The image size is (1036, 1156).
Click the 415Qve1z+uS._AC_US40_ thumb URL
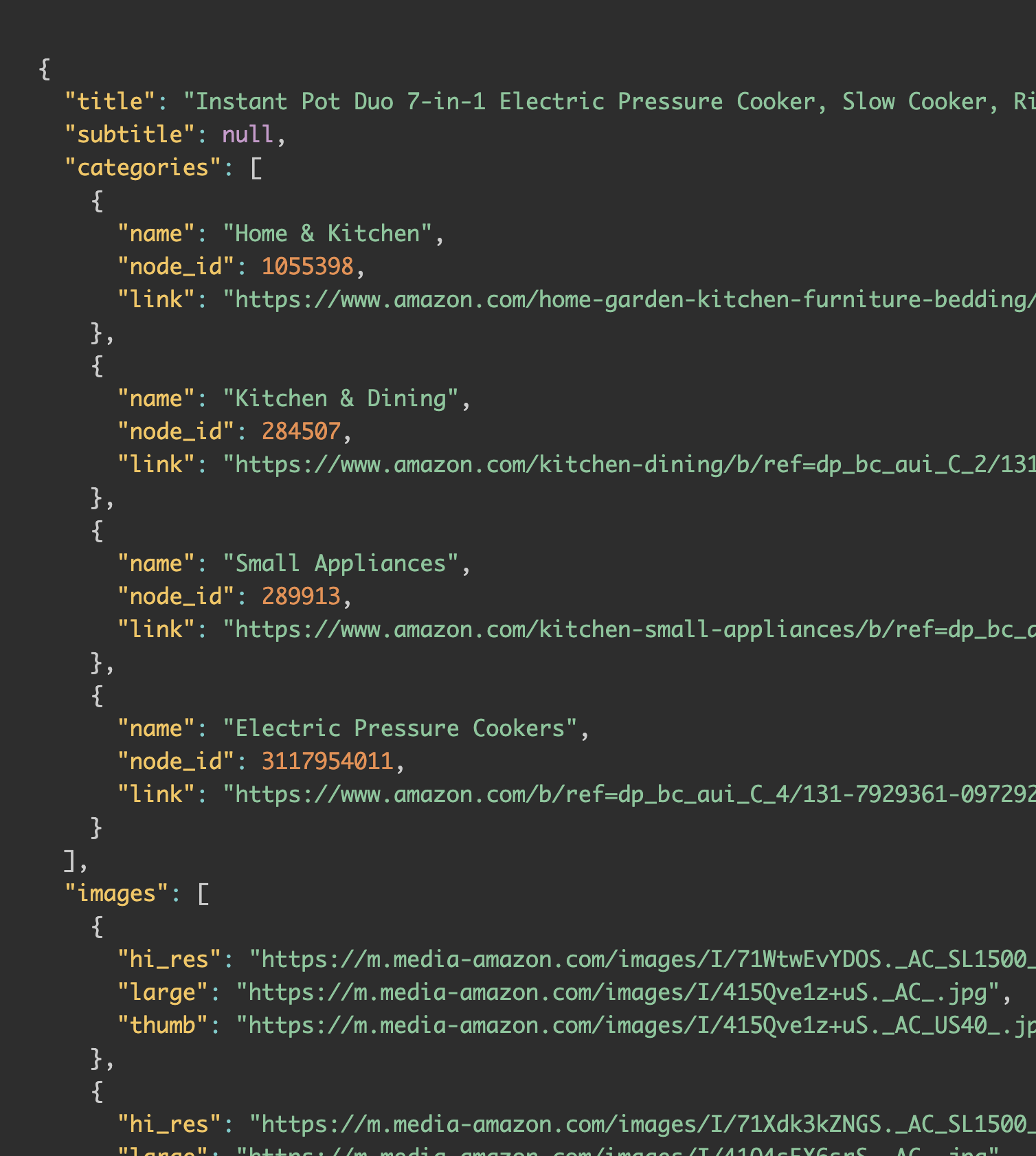(635, 1025)
